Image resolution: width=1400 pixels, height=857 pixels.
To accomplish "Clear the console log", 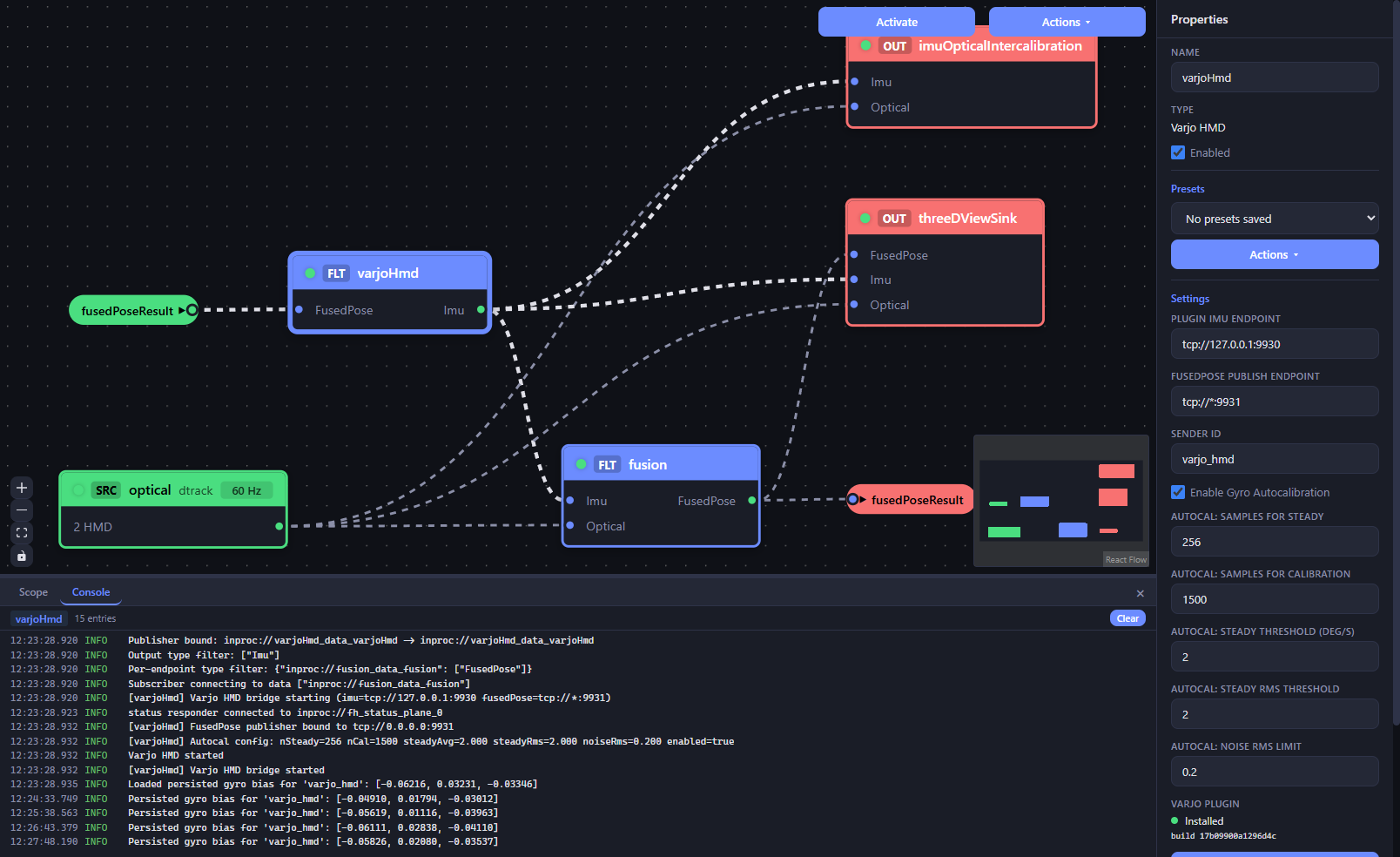I will pyautogui.click(x=1127, y=618).
